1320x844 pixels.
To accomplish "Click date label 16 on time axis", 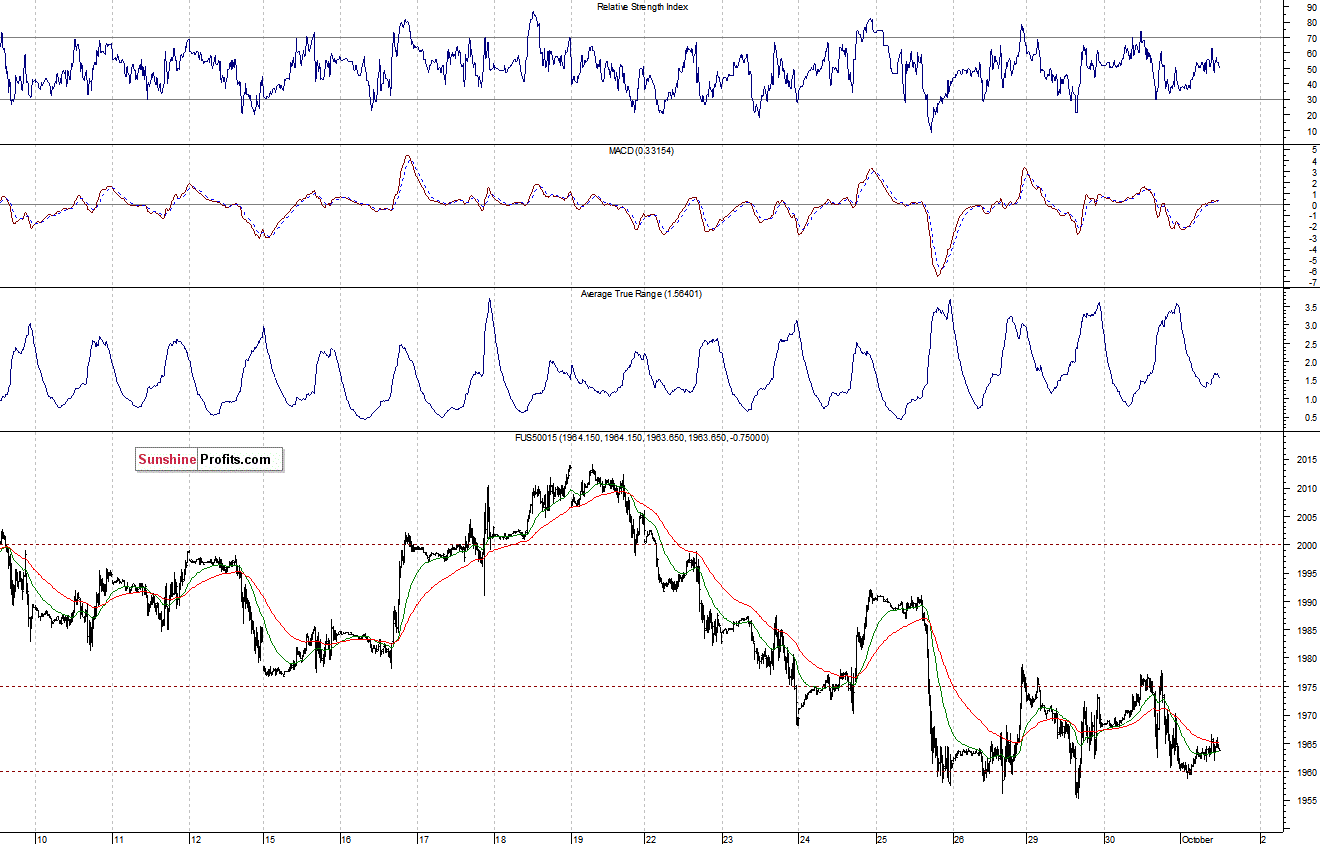I will point(346,839).
